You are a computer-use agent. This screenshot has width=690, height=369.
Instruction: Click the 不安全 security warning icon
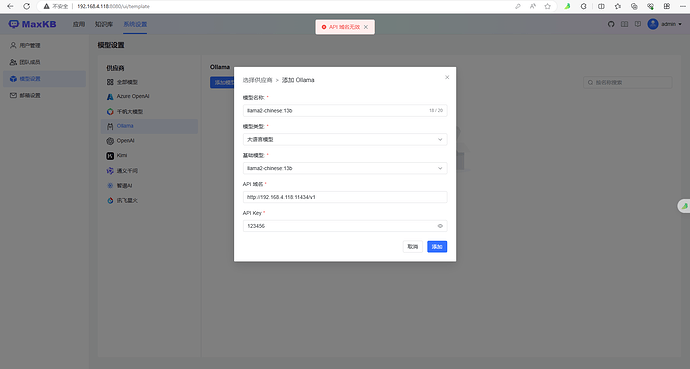click(x=46, y=6)
